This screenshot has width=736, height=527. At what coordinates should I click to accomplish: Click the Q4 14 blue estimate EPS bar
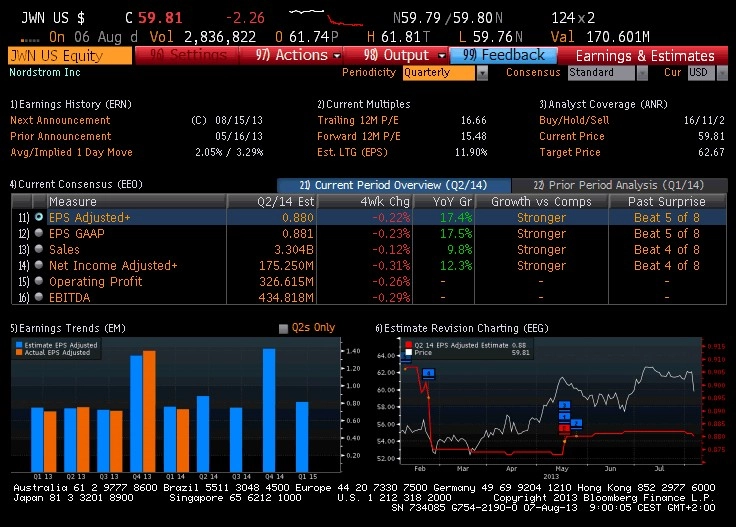[269, 410]
